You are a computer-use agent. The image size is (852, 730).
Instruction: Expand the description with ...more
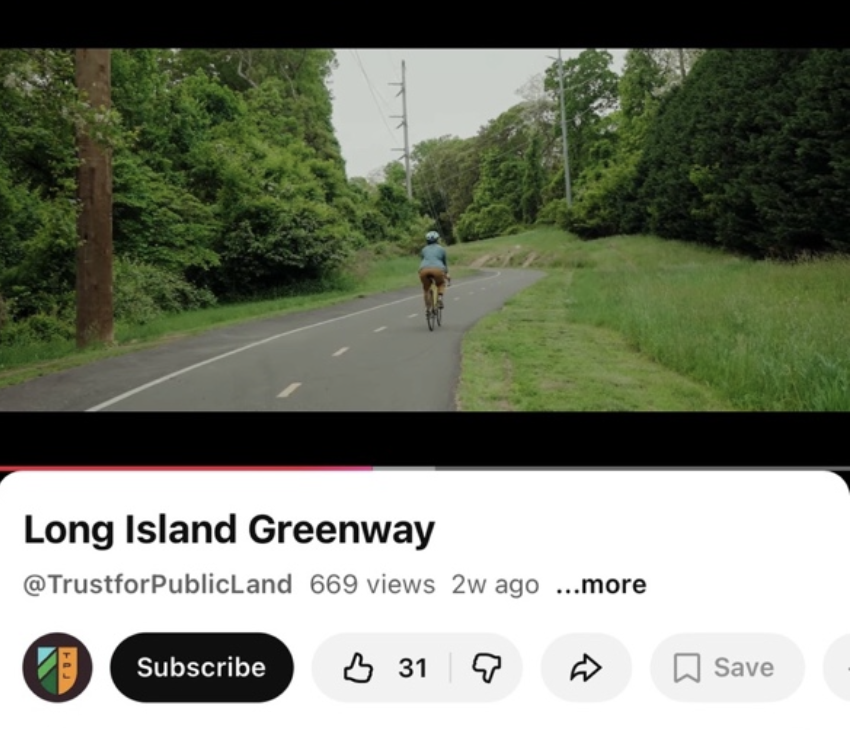click(x=601, y=585)
